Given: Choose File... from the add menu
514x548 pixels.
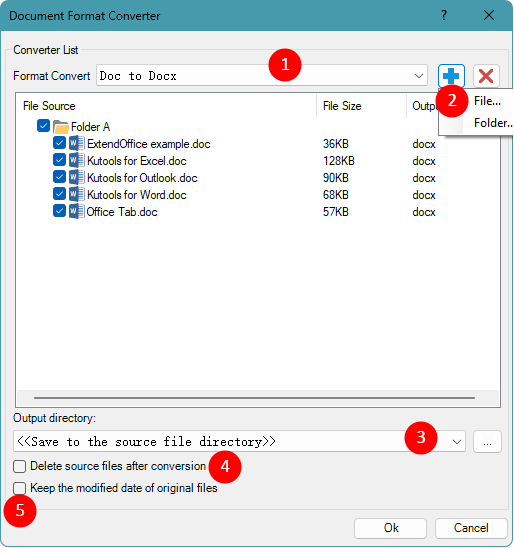Looking at the screenshot, I should [x=487, y=101].
